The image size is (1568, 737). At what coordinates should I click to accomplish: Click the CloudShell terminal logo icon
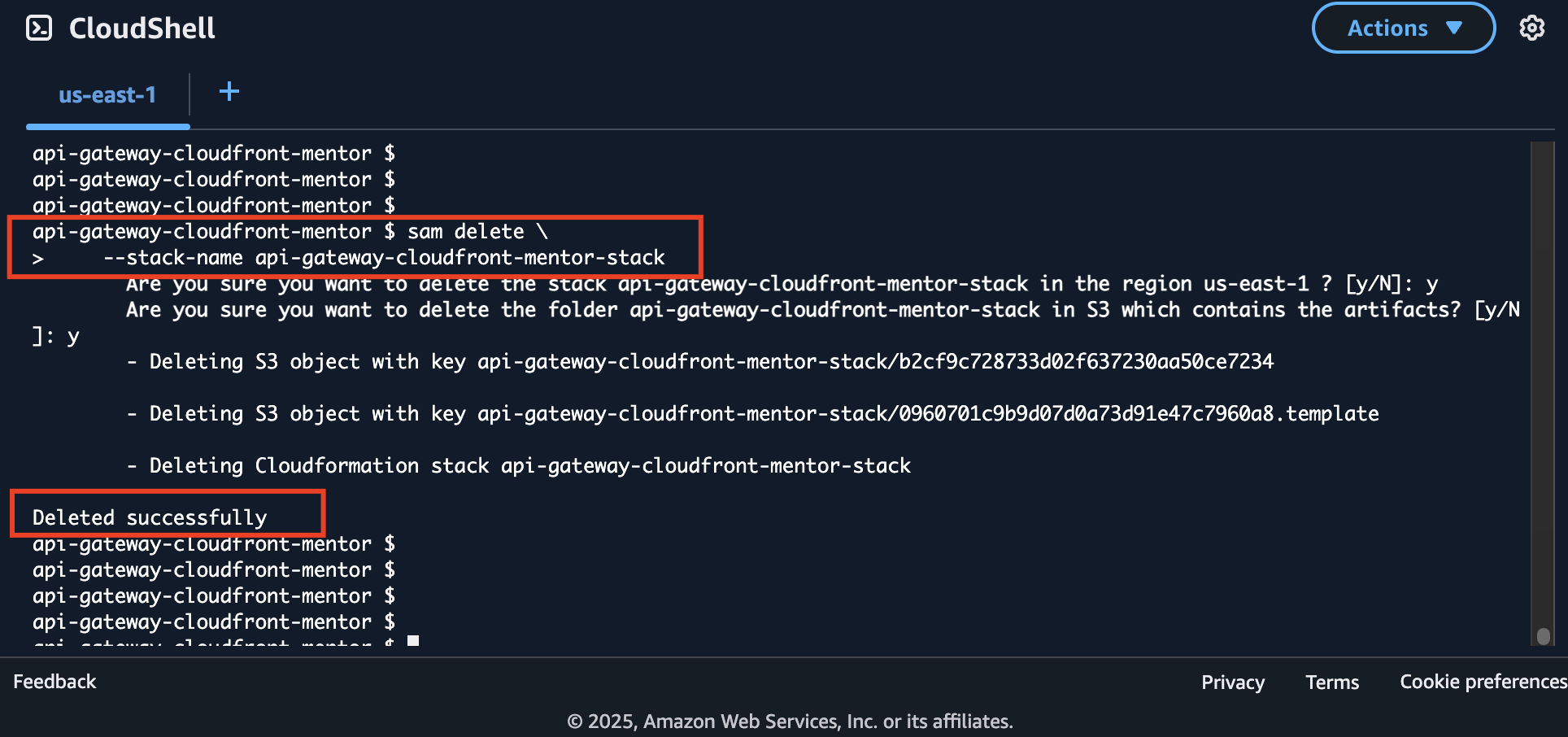coord(38,28)
